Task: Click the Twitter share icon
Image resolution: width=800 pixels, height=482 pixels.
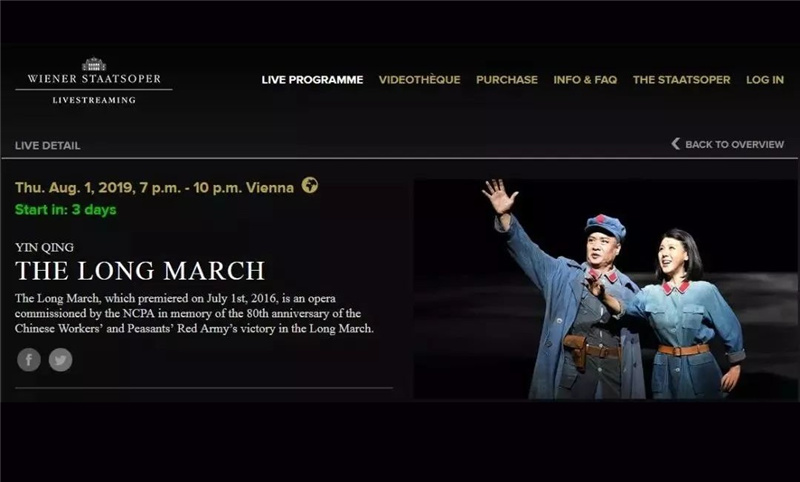Action: (61, 360)
